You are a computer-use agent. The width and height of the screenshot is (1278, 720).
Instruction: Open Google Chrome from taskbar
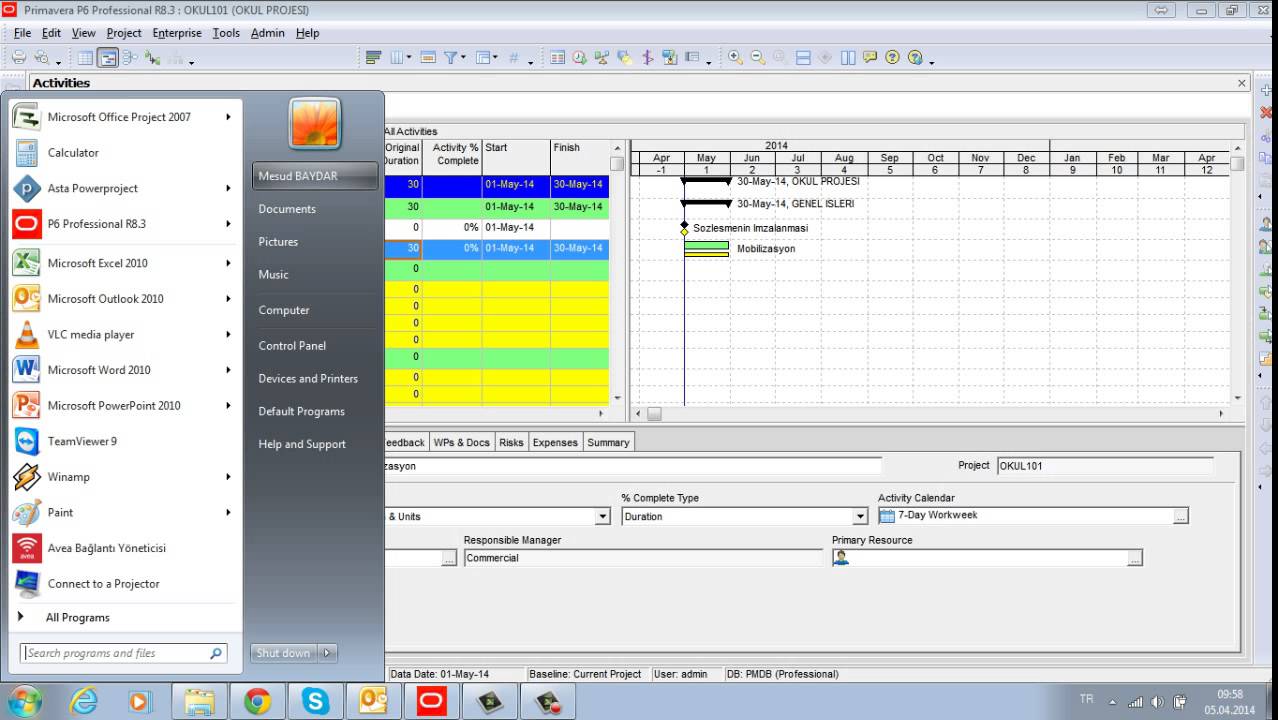[257, 702]
